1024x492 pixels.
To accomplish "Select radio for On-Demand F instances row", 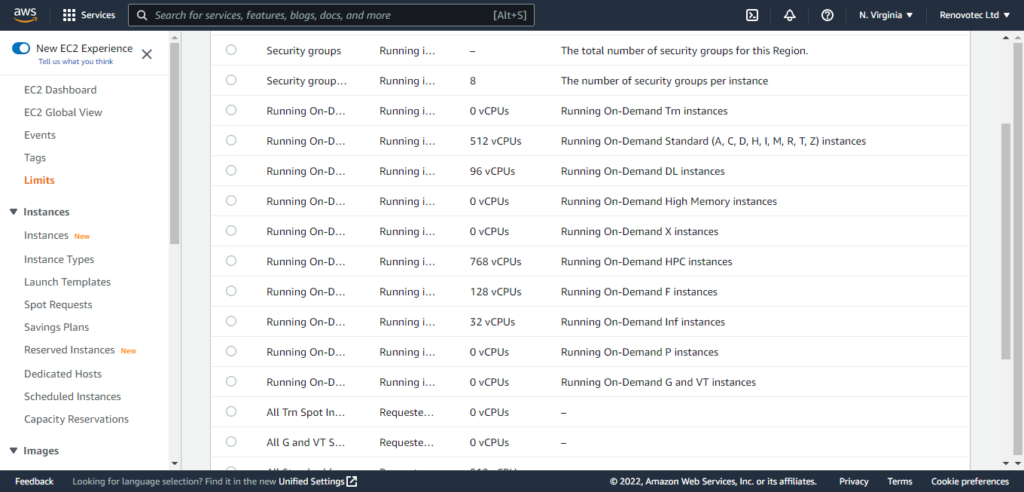I will (x=231, y=290).
